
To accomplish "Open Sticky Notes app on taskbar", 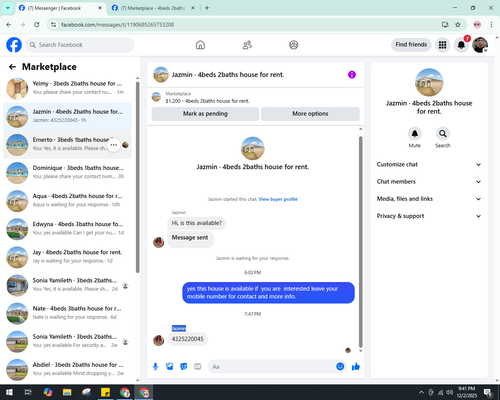I will tap(106, 392).
